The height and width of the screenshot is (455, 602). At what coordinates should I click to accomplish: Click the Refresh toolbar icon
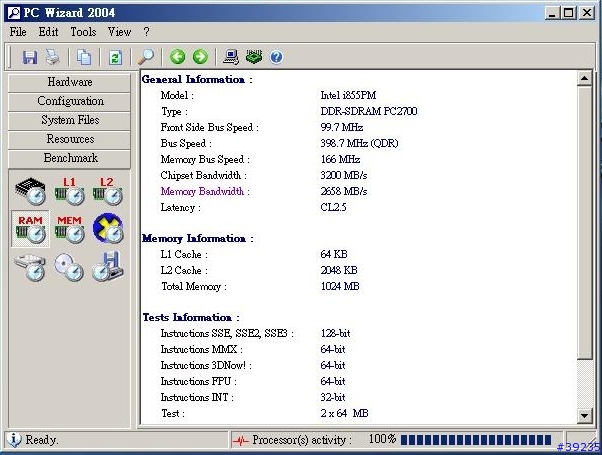[115, 57]
